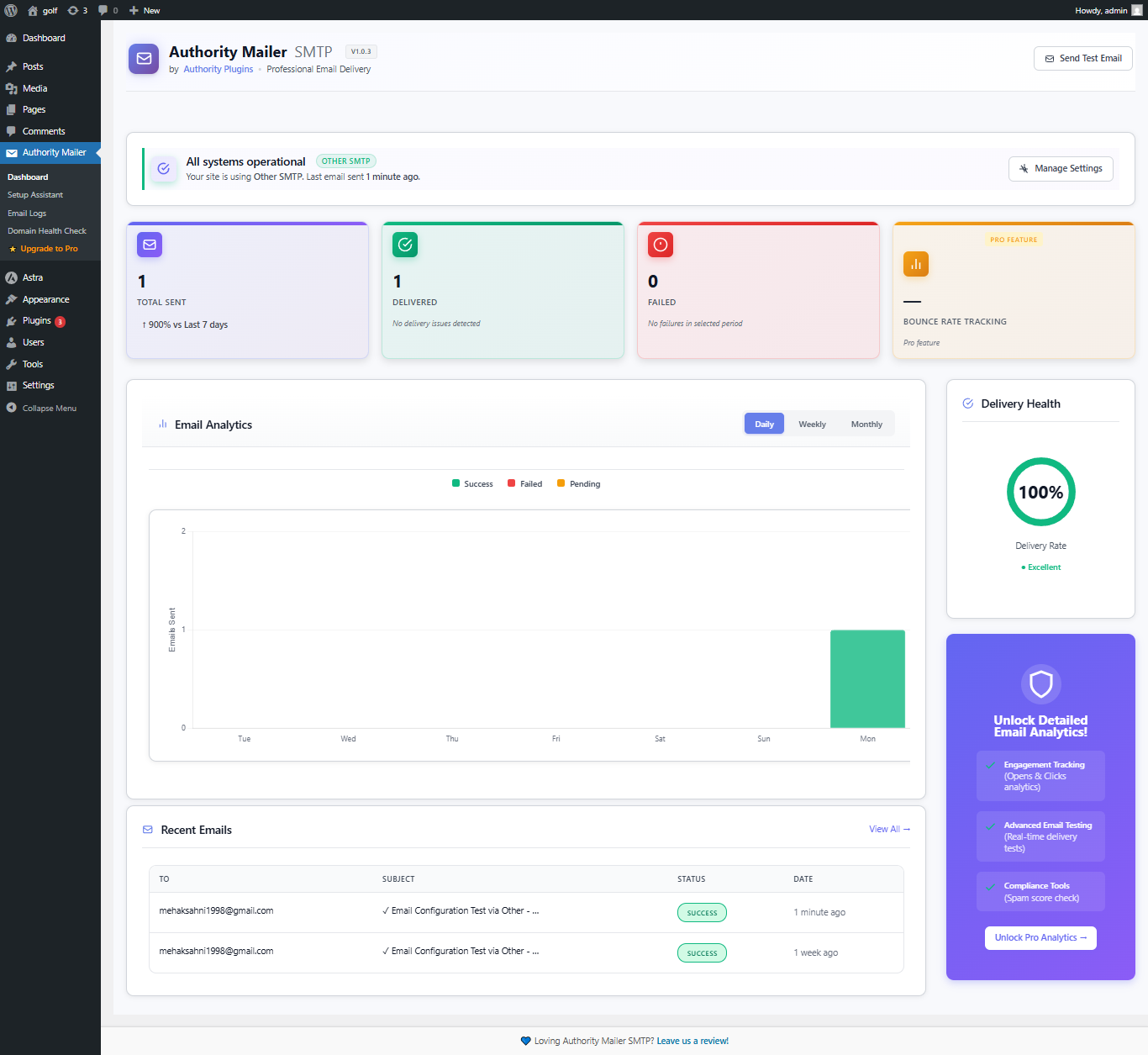Viewport: 1148px width, 1055px height.
Task: Click Howdy, admin account text
Action: (x=1101, y=10)
